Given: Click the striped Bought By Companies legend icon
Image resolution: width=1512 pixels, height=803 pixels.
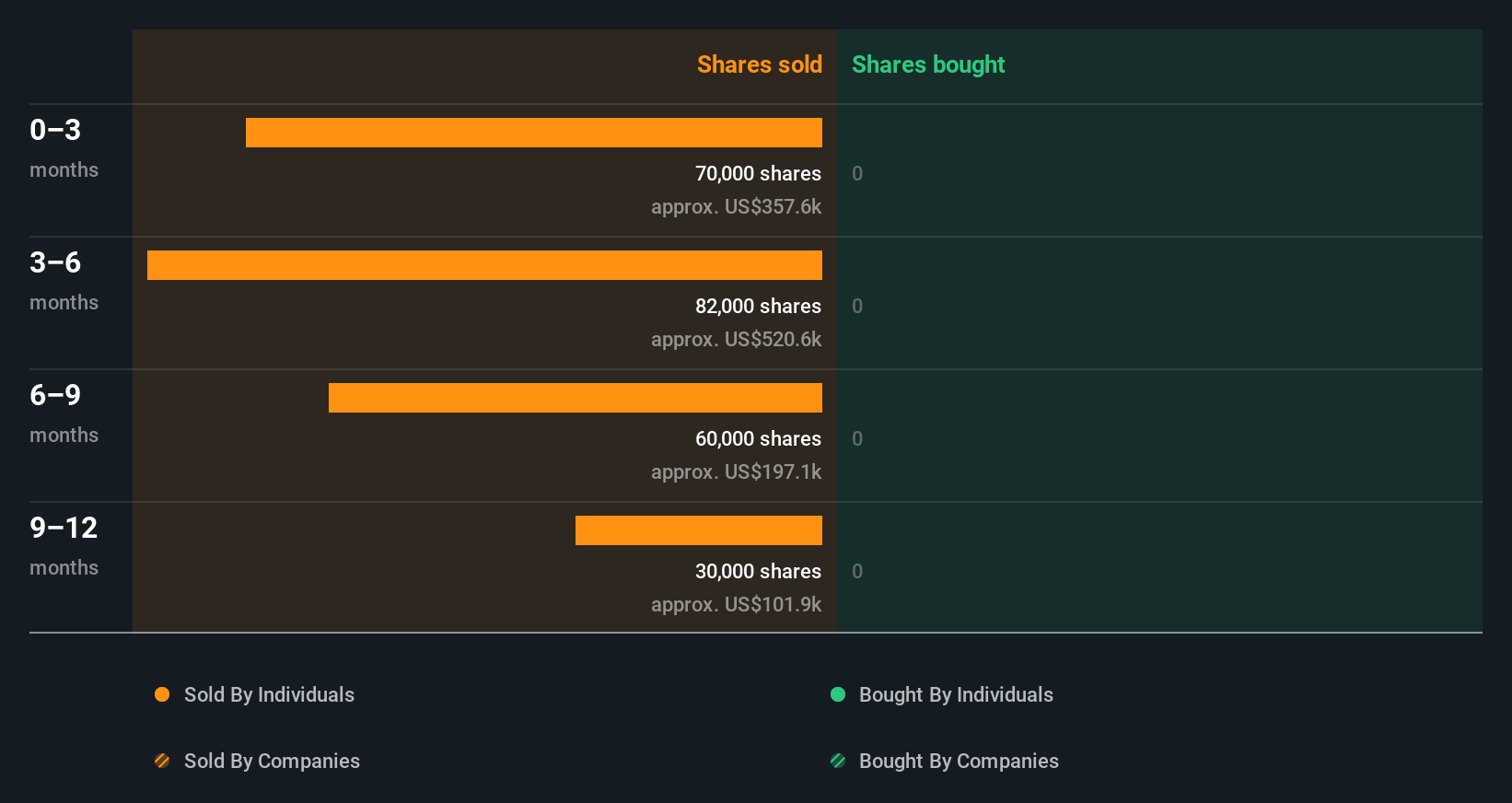Looking at the screenshot, I should click(838, 761).
